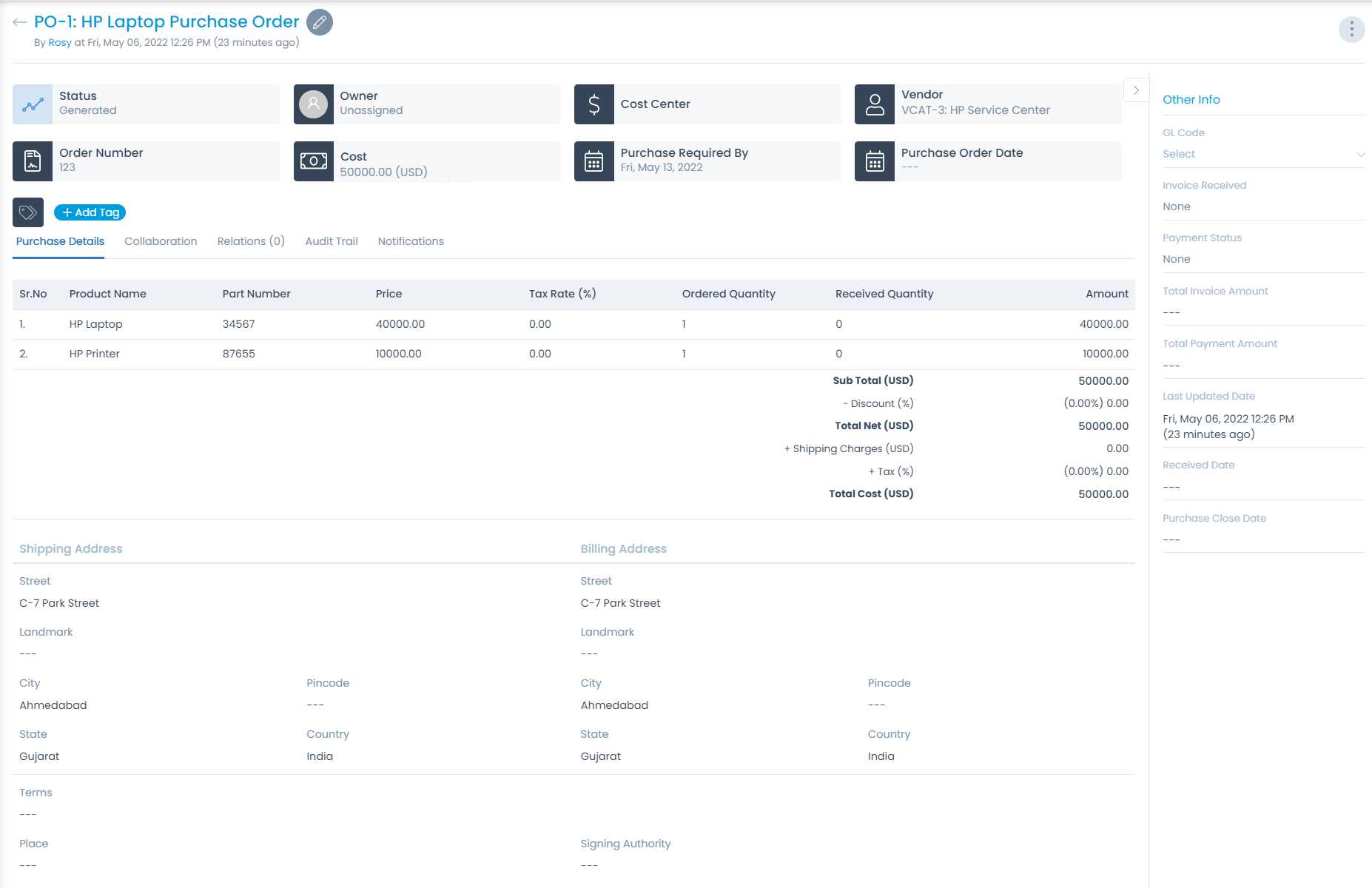Switch to the Collaboration tab

161,240
